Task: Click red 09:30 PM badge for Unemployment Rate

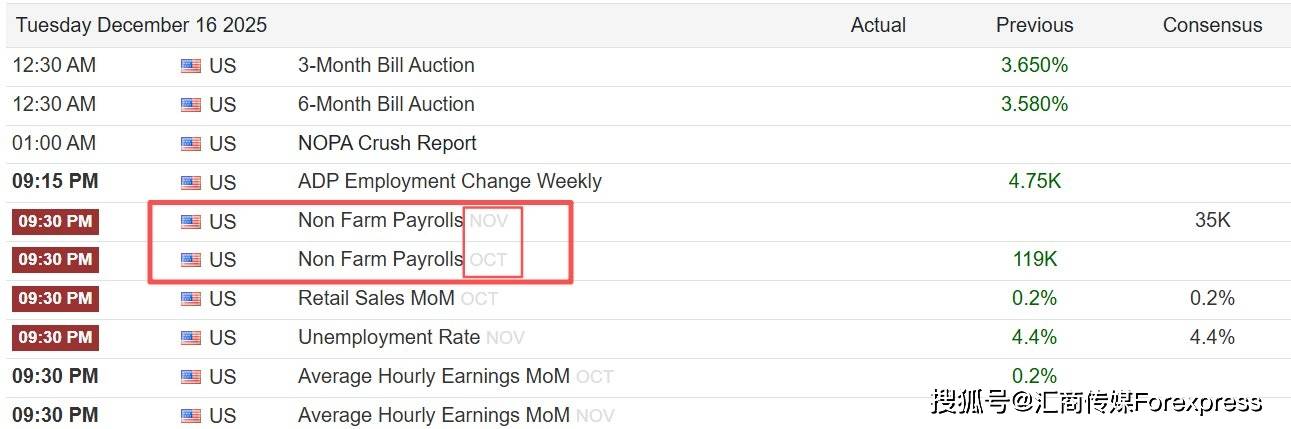Action: (55, 337)
